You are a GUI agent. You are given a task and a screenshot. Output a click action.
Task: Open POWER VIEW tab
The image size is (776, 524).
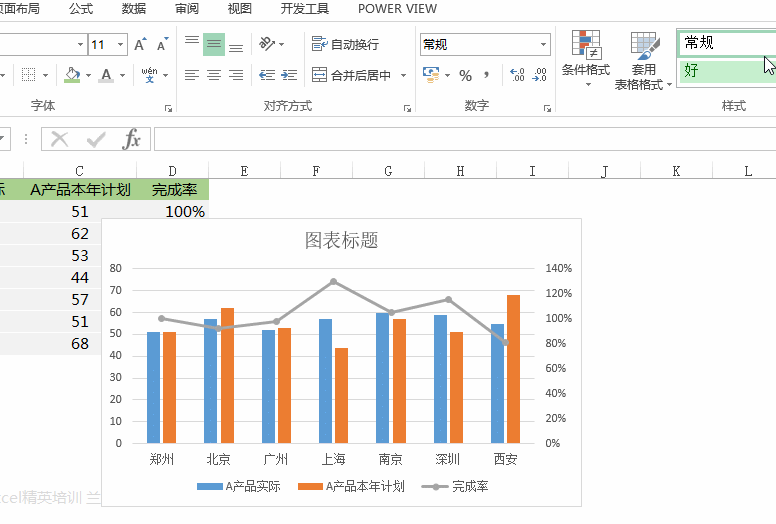tap(397, 9)
